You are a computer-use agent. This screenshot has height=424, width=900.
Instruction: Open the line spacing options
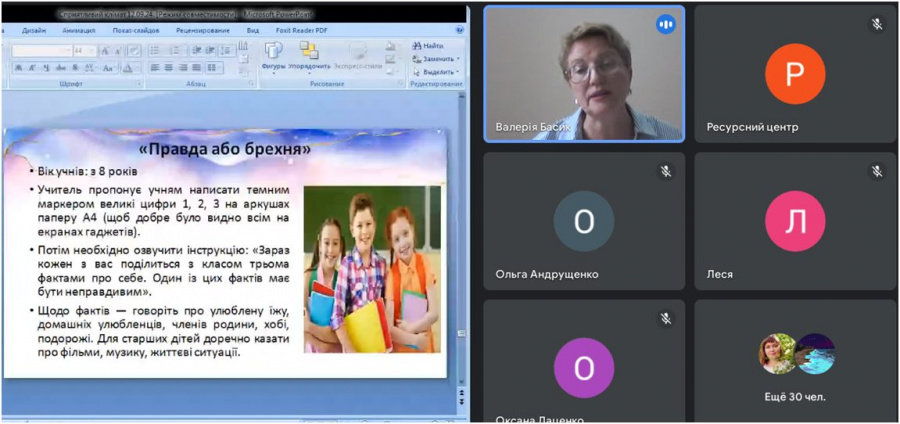coord(227,50)
